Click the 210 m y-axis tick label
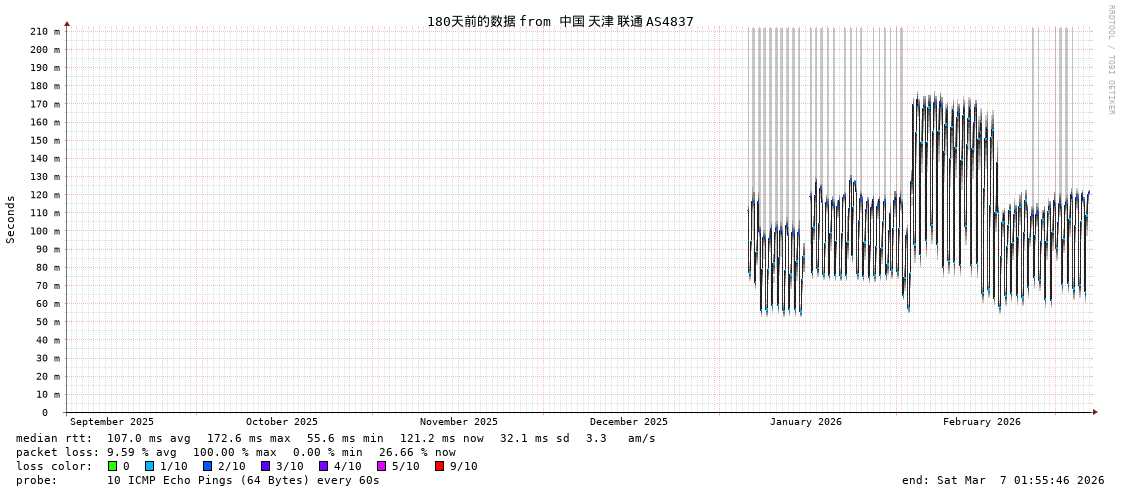 click(x=44, y=31)
